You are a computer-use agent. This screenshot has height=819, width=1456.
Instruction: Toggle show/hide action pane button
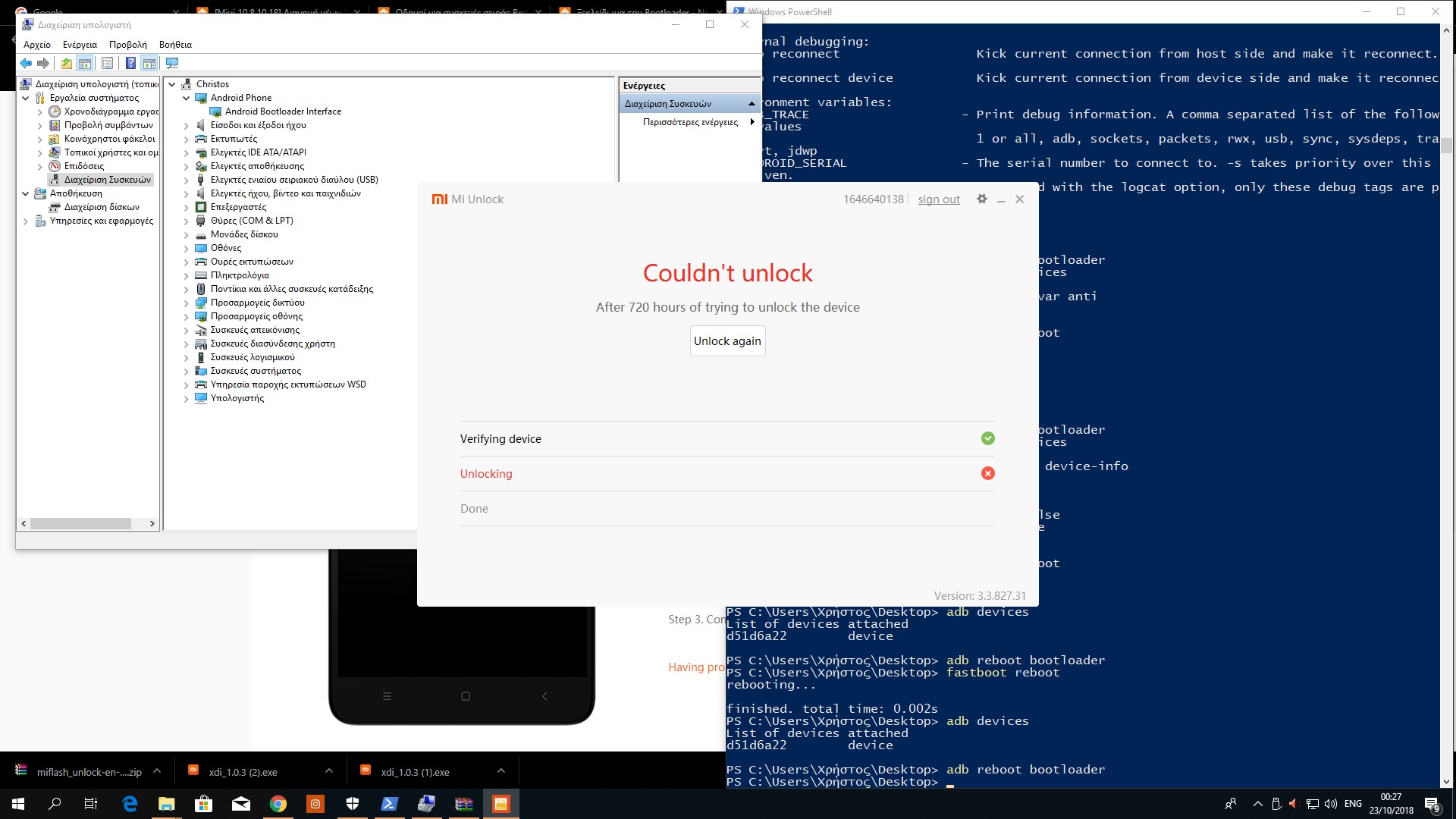pos(149,64)
